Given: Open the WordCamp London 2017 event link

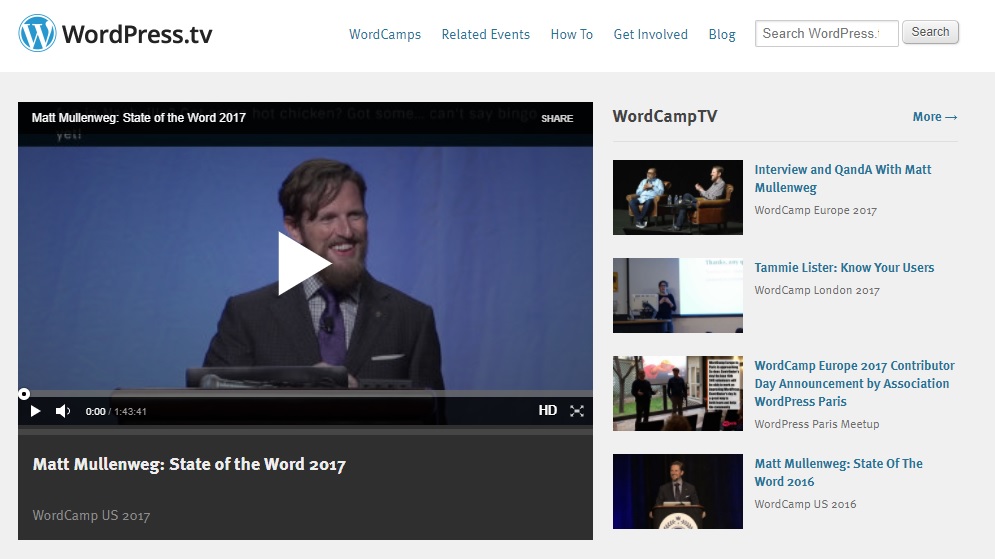Looking at the screenshot, I should point(817,290).
